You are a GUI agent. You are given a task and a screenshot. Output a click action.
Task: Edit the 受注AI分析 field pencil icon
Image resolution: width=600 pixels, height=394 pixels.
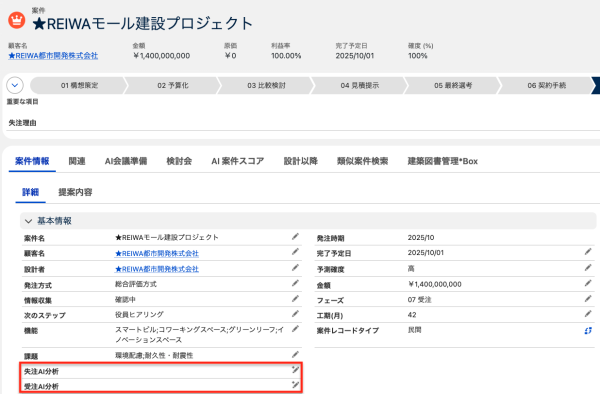pos(295,384)
